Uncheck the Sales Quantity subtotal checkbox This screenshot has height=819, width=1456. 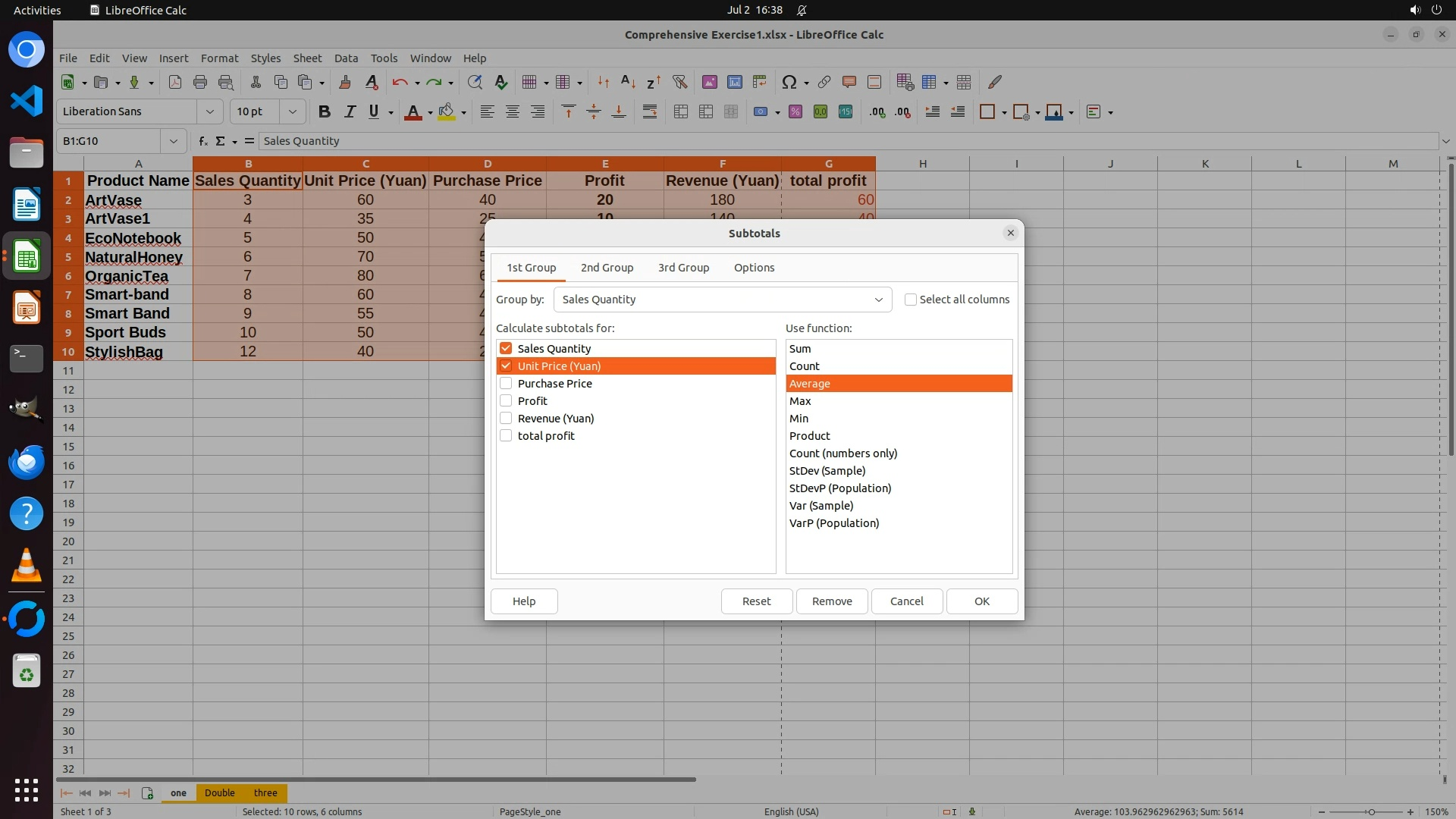tap(506, 349)
